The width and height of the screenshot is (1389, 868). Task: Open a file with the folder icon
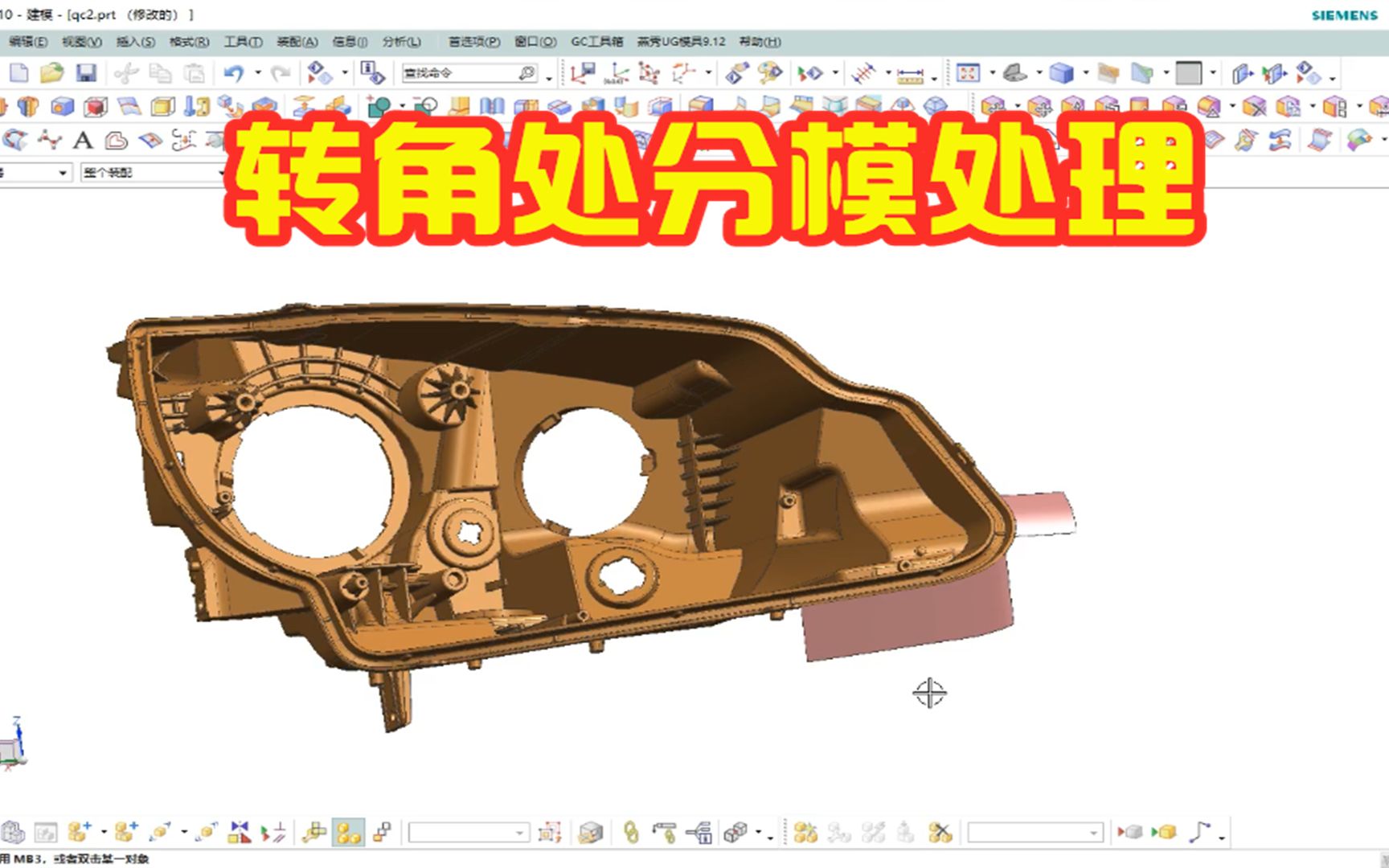pos(51,74)
